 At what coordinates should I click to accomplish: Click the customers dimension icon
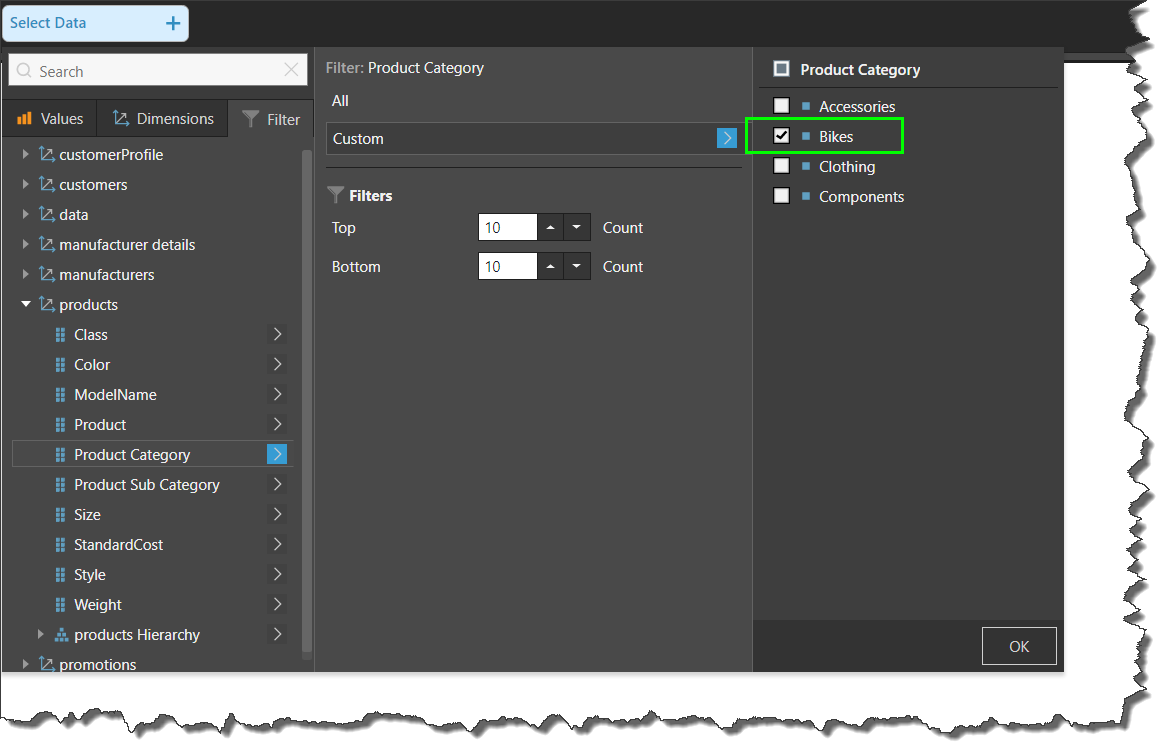point(47,184)
